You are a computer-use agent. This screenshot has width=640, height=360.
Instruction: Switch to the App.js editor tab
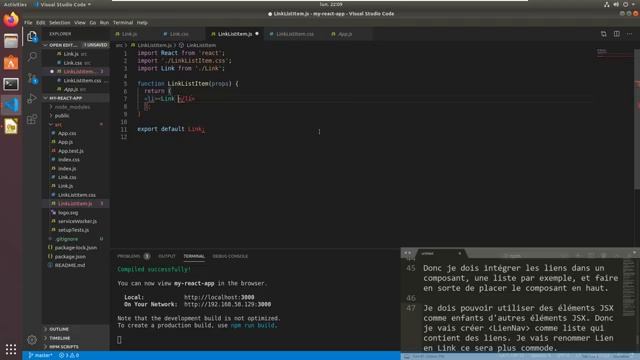point(345,34)
